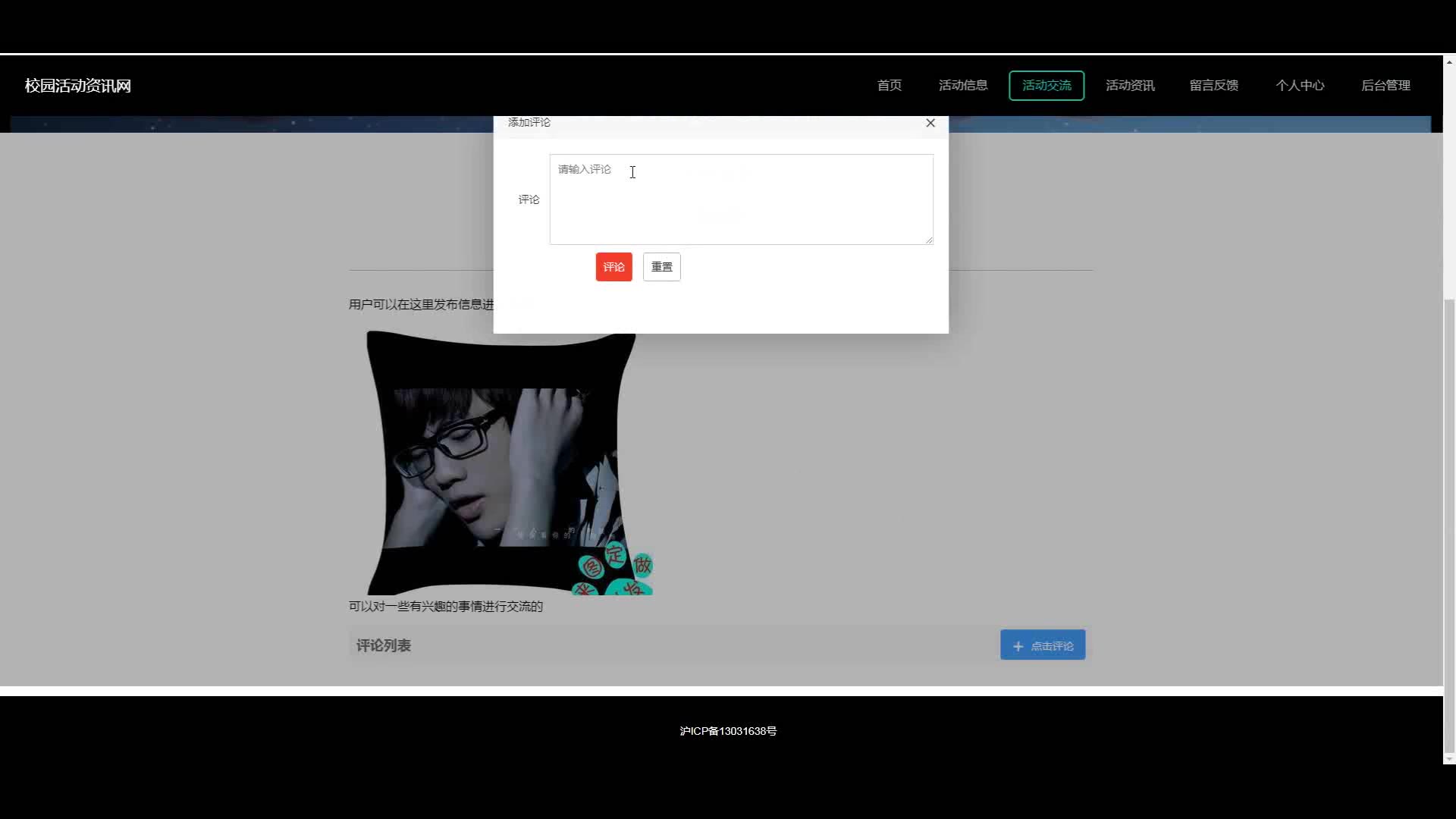
Task: Open the 后台管理 menu item
Action: 1385,86
